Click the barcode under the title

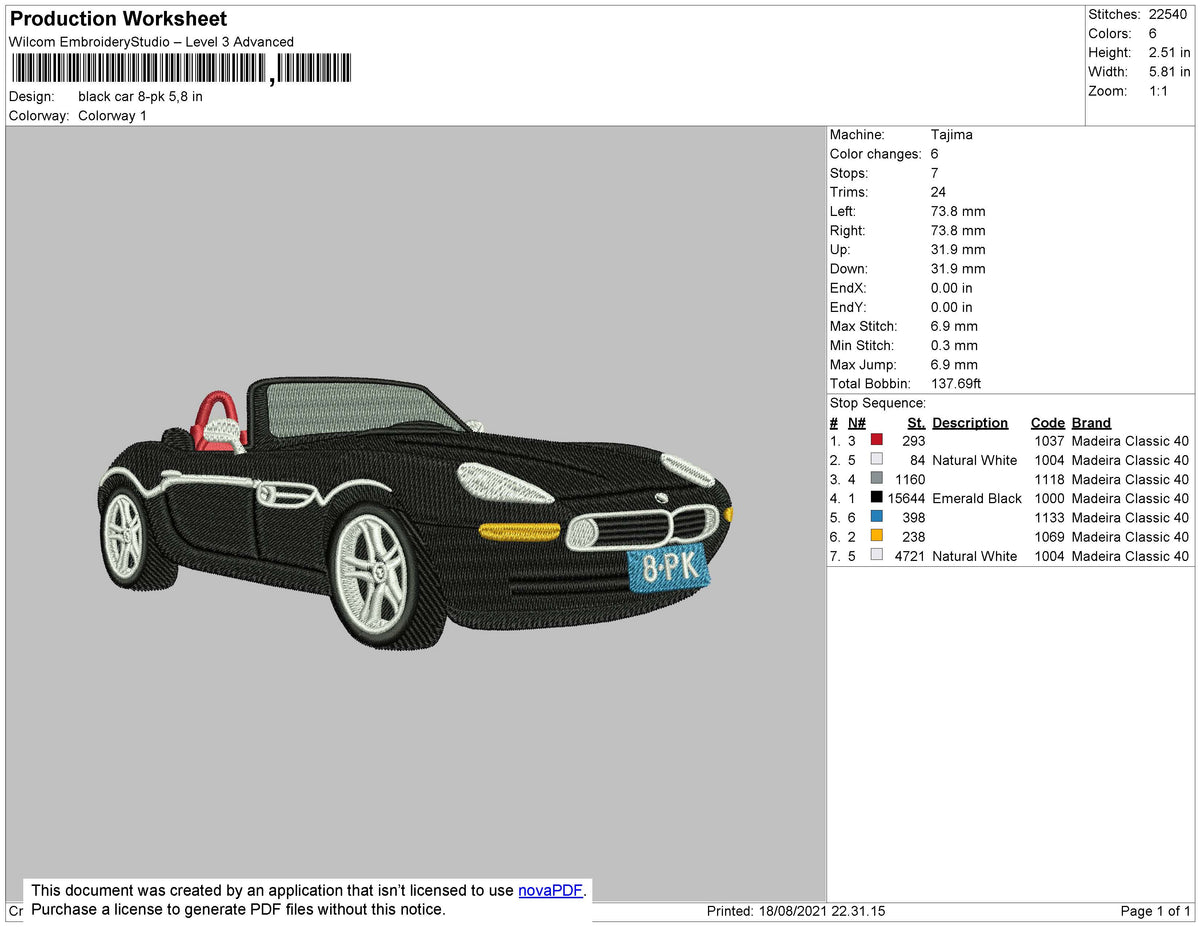point(182,68)
